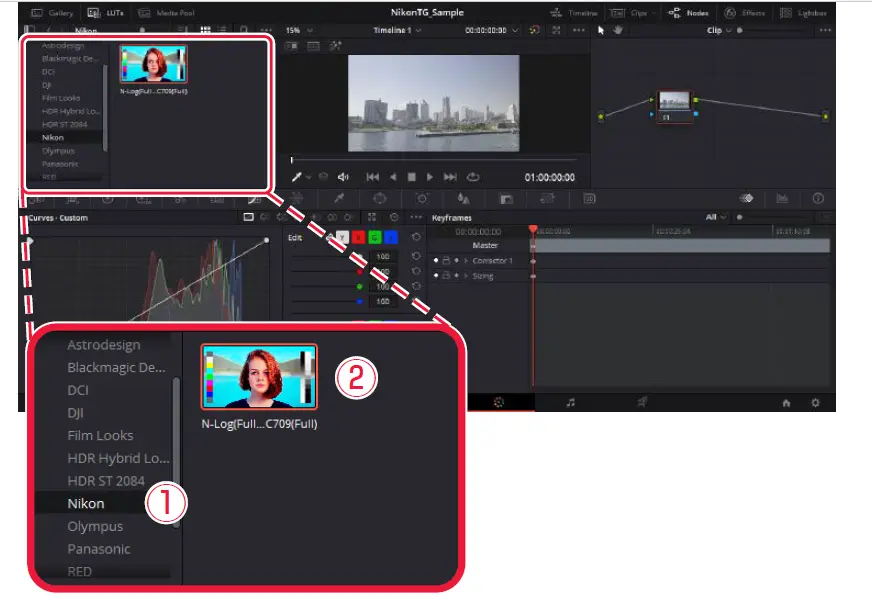Toggle loop playback in the viewer
872x597 pixels.
click(x=473, y=177)
